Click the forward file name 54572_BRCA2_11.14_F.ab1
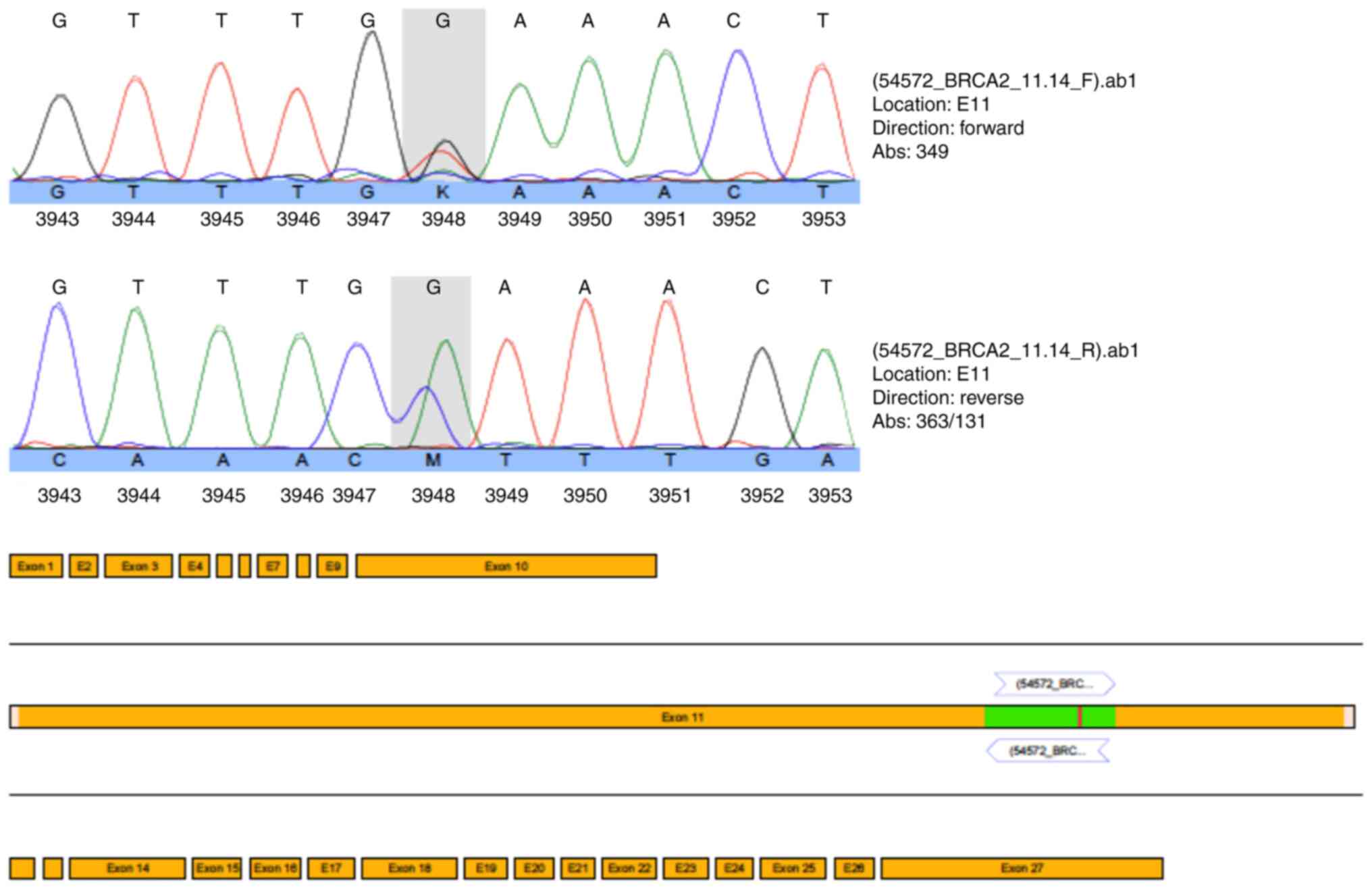The height and width of the screenshot is (889, 1372). pyautogui.click(x=1004, y=81)
